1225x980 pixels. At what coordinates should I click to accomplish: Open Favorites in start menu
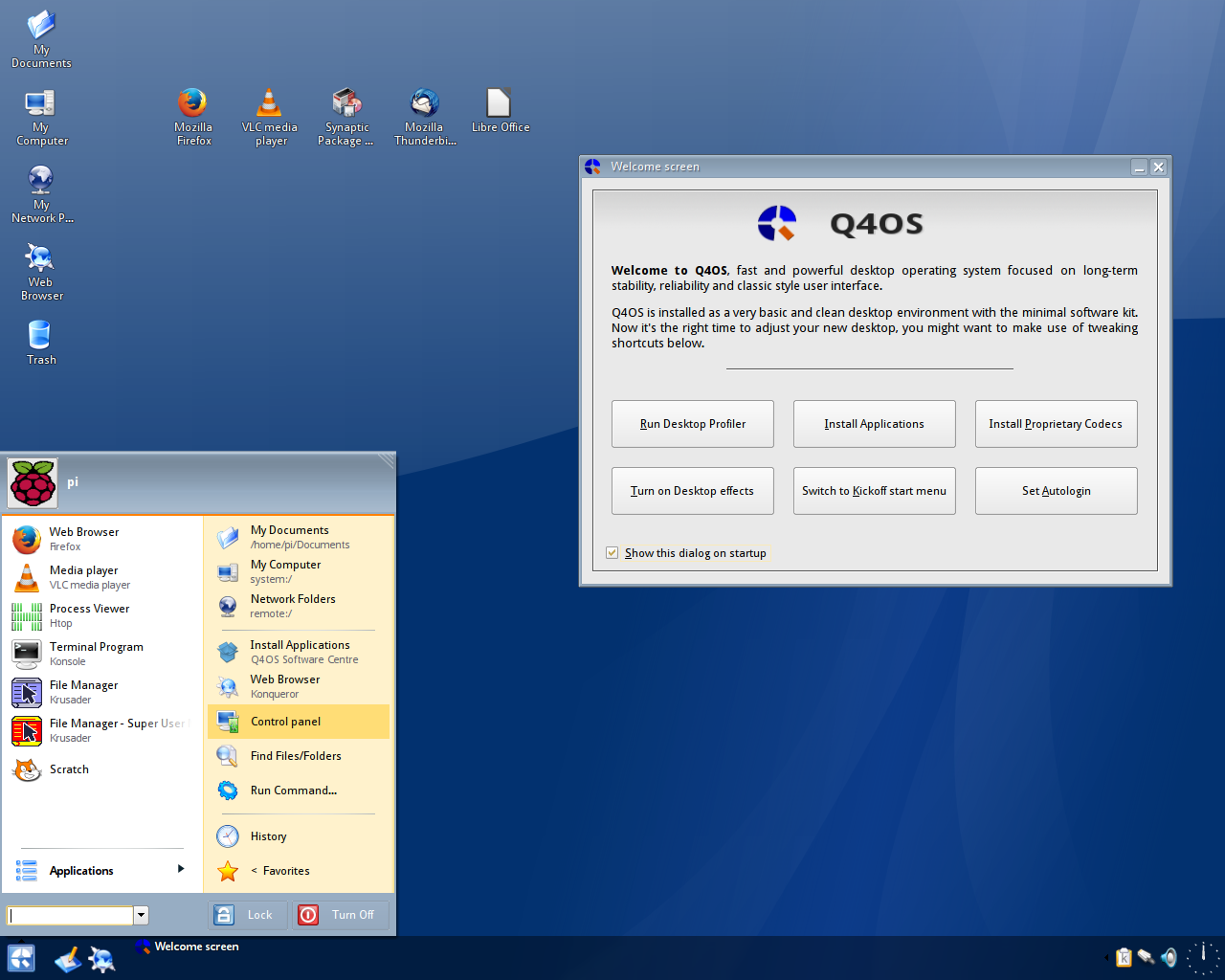point(299,871)
